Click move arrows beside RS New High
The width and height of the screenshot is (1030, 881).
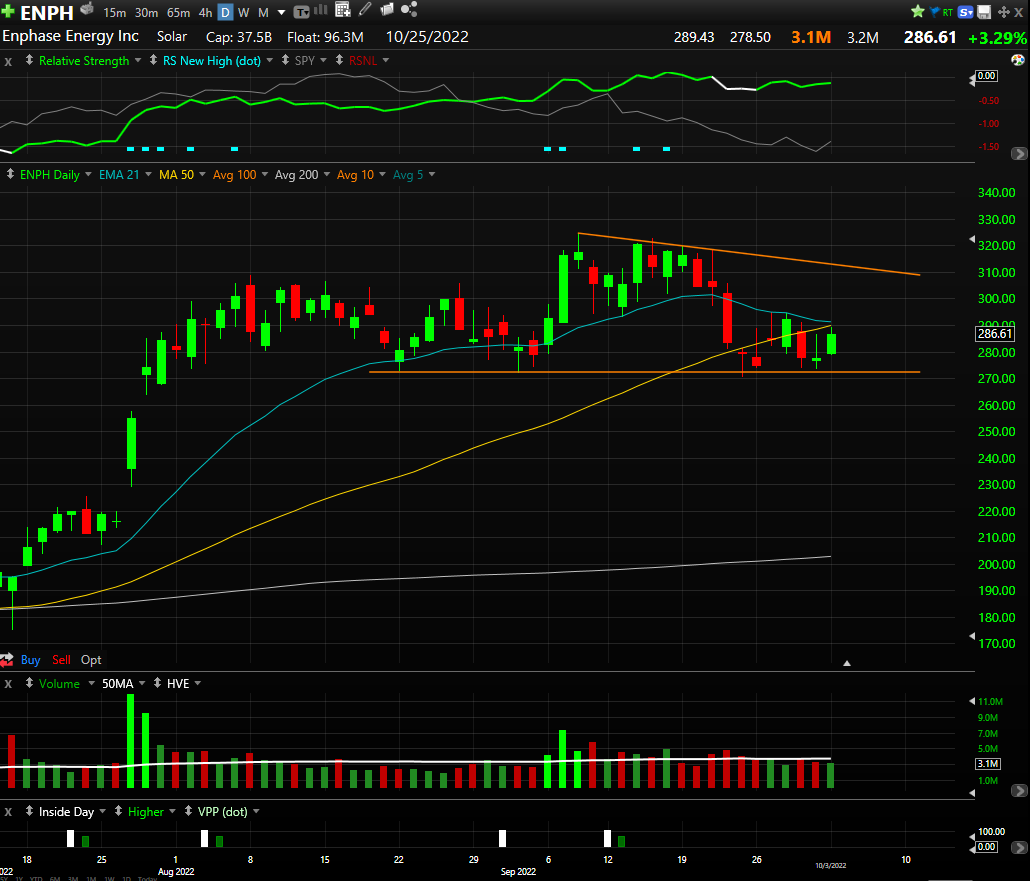pyautogui.click(x=153, y=60)
